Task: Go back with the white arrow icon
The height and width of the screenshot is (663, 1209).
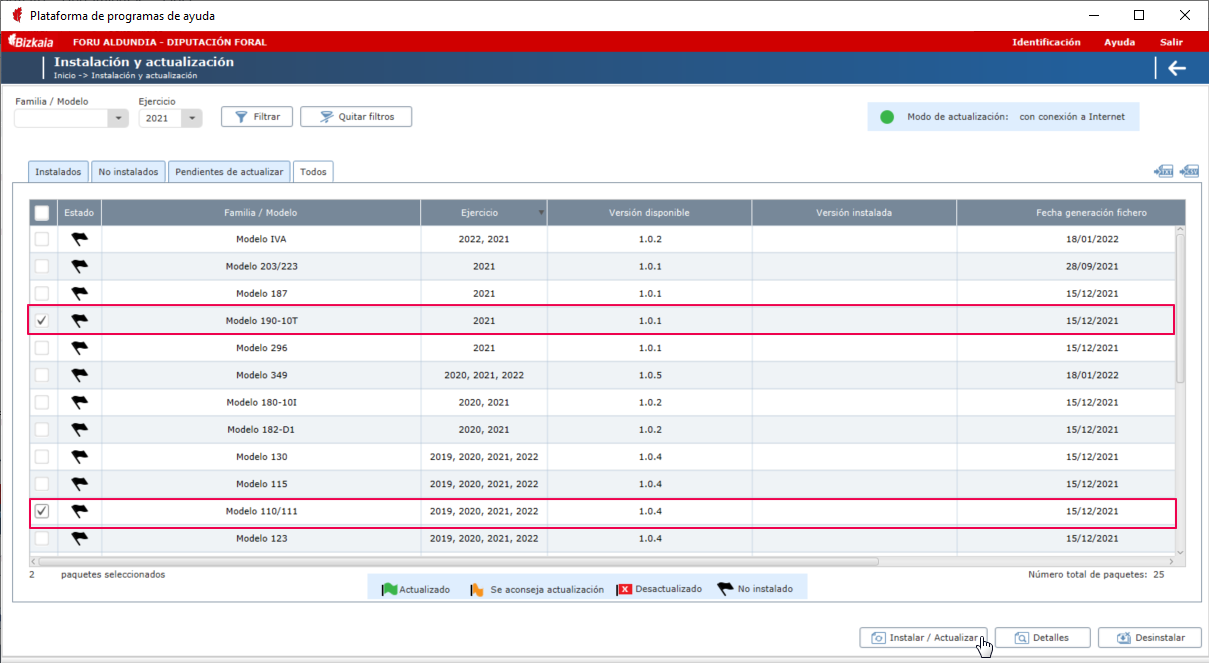Action: pyautogui.click(x=1177, y=68)
